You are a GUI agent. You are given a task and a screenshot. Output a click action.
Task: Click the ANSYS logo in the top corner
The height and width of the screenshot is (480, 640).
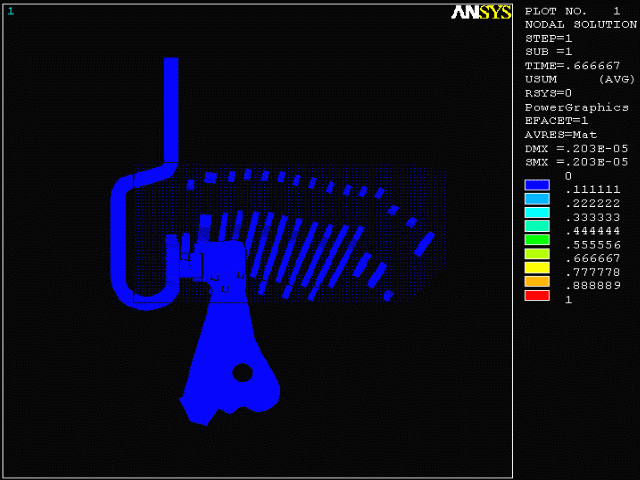pos(481,12)
